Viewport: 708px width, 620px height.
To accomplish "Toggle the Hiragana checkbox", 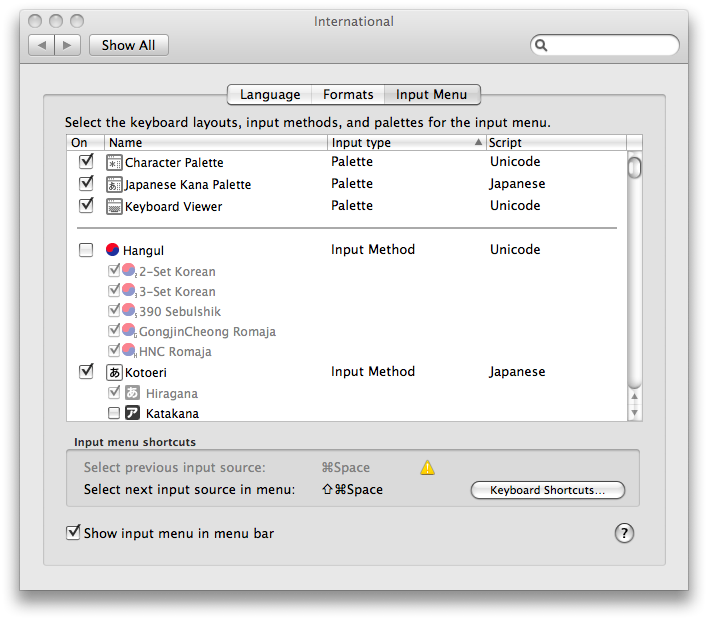I will pyautogui.click(x=114, y=392).
